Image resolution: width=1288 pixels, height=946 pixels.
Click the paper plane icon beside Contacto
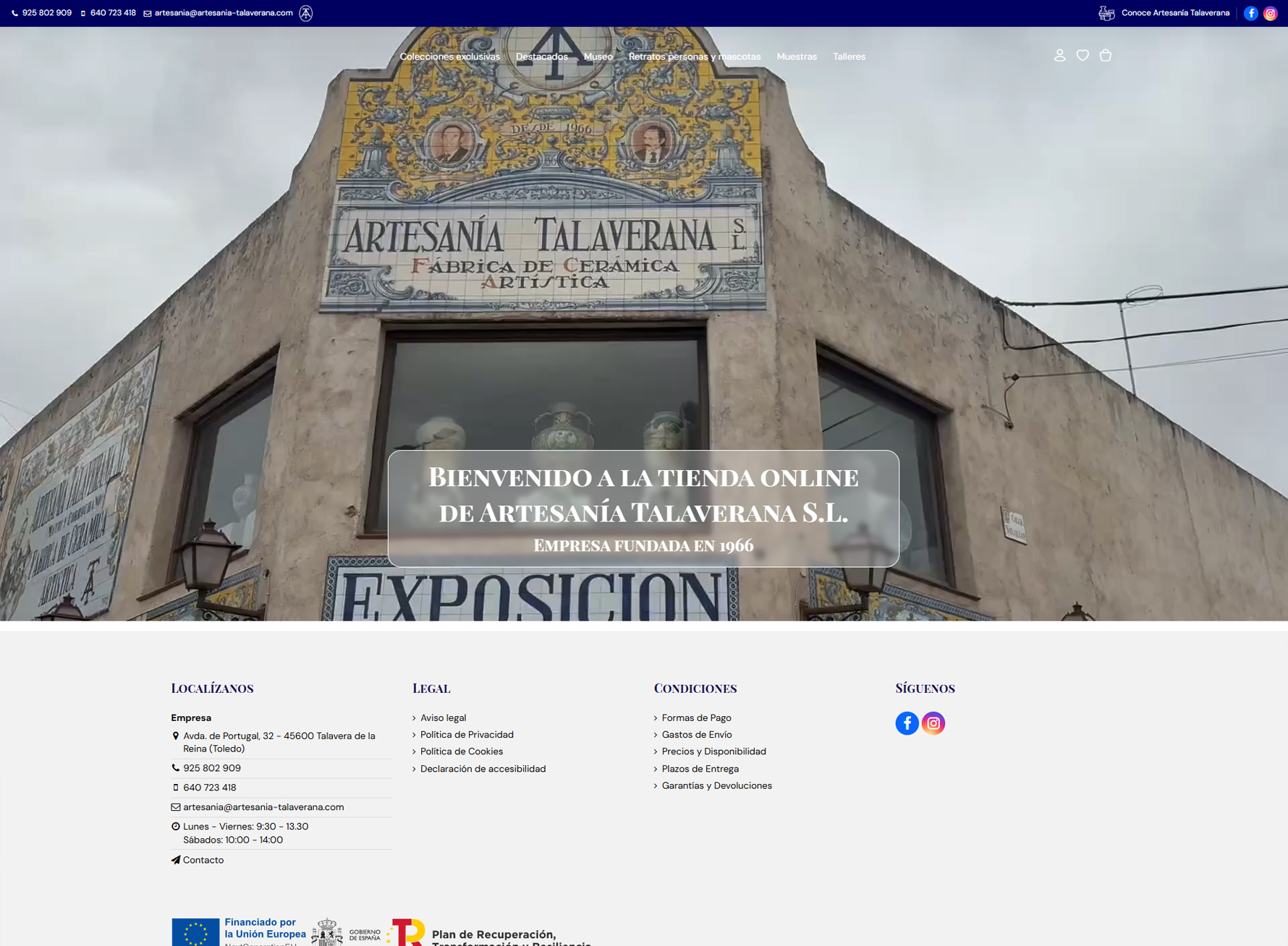coord(175,860)
